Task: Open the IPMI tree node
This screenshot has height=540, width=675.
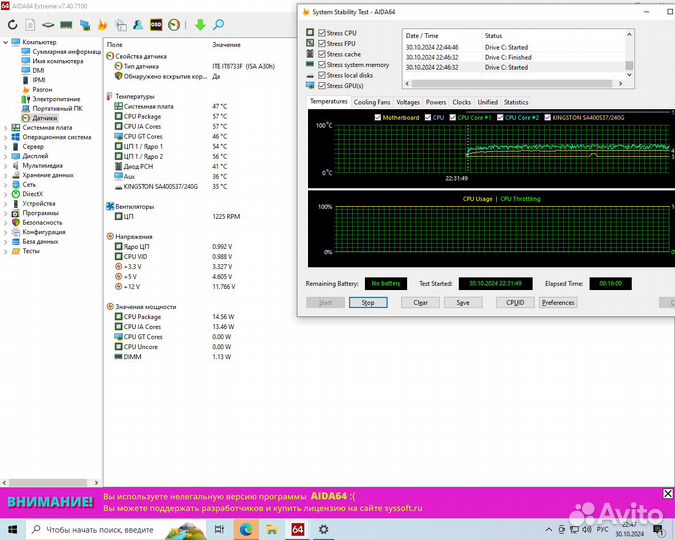Action: pos(39,80)
